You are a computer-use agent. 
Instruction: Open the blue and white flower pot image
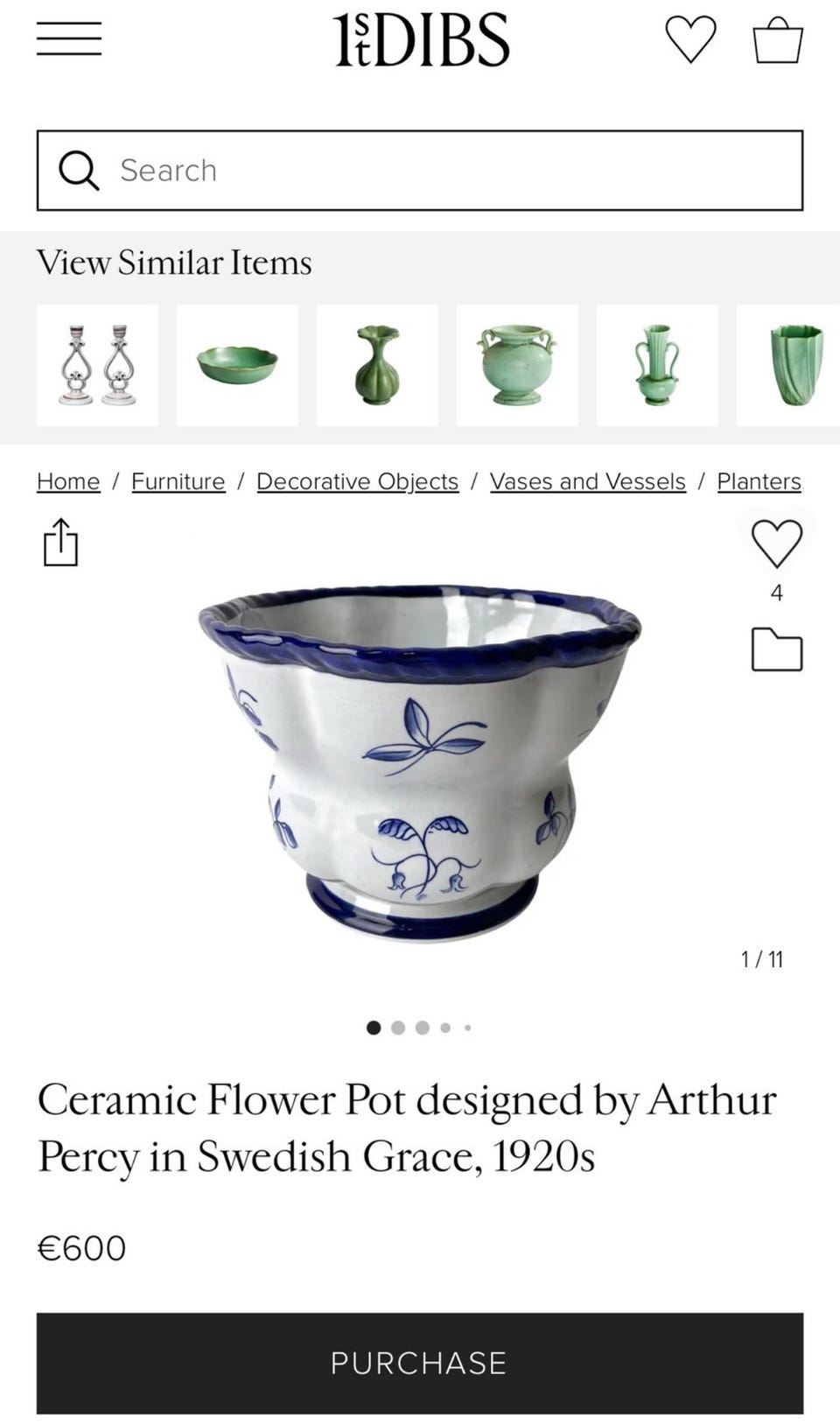420,763
